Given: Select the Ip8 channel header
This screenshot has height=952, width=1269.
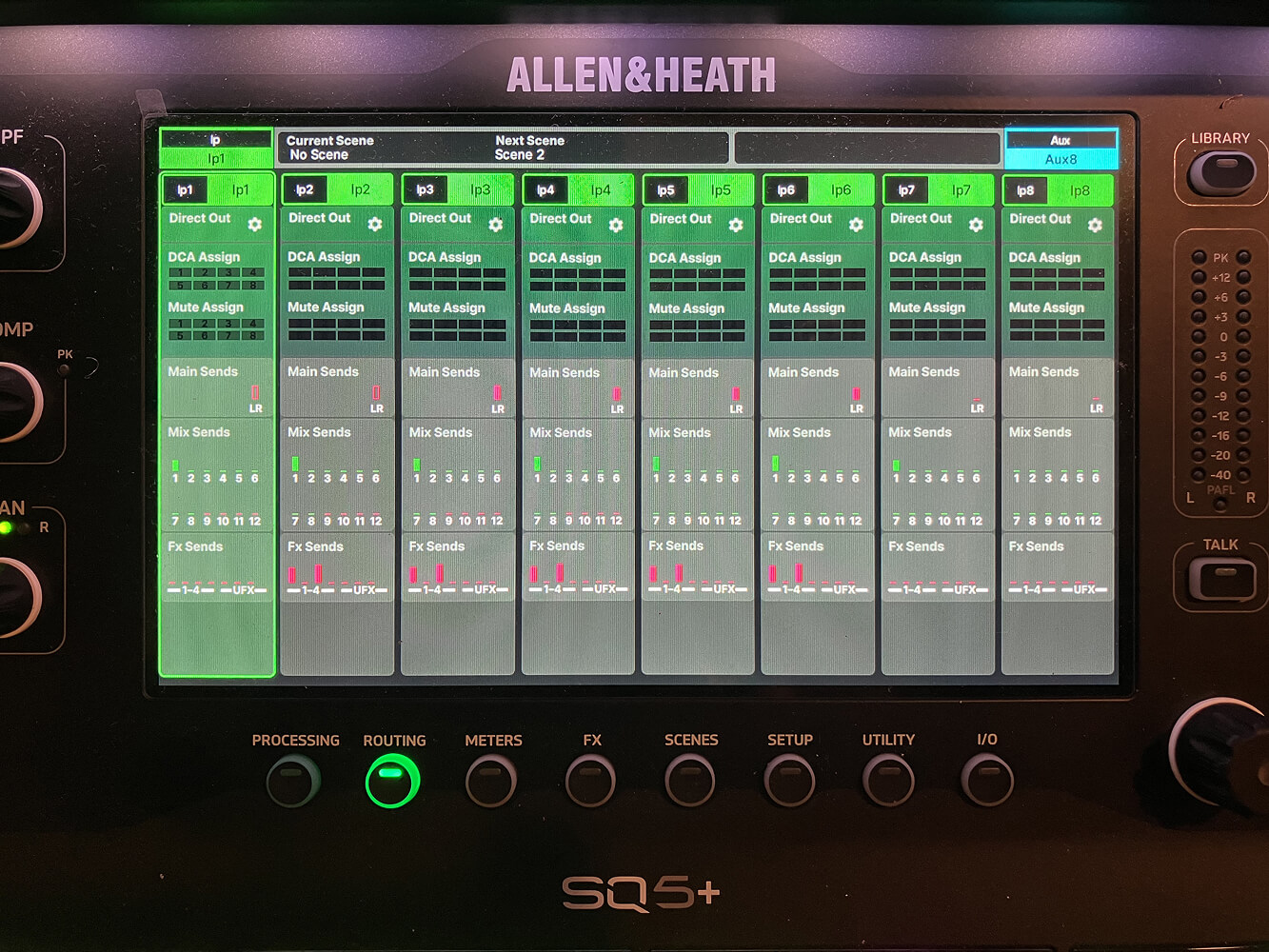Looking at the screenshot, I should 1058,189.
